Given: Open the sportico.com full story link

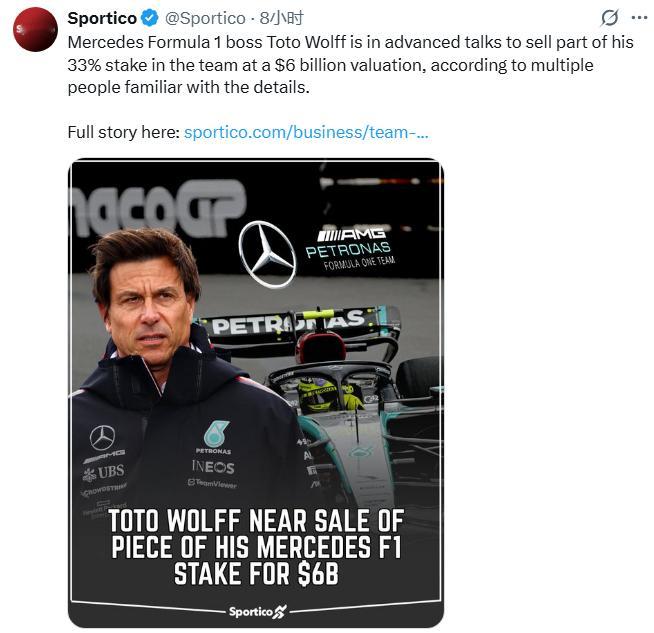Looking at the screenshot, I should click(x=306, y=131).
